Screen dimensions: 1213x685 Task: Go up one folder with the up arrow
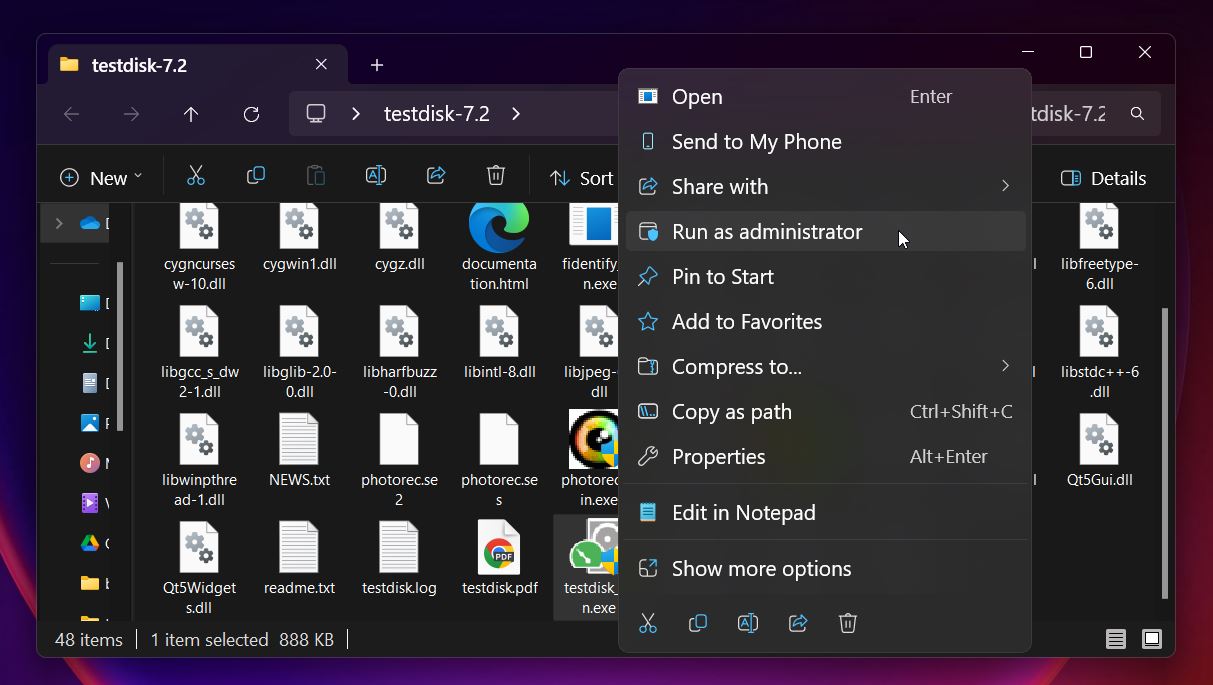(191, 114)
